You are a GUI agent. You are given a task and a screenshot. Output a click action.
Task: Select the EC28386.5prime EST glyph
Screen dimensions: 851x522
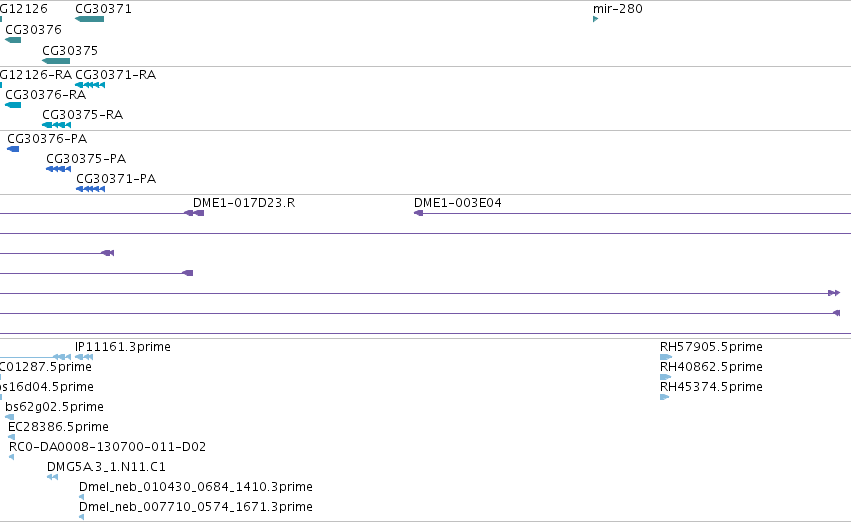pos(11,437)
